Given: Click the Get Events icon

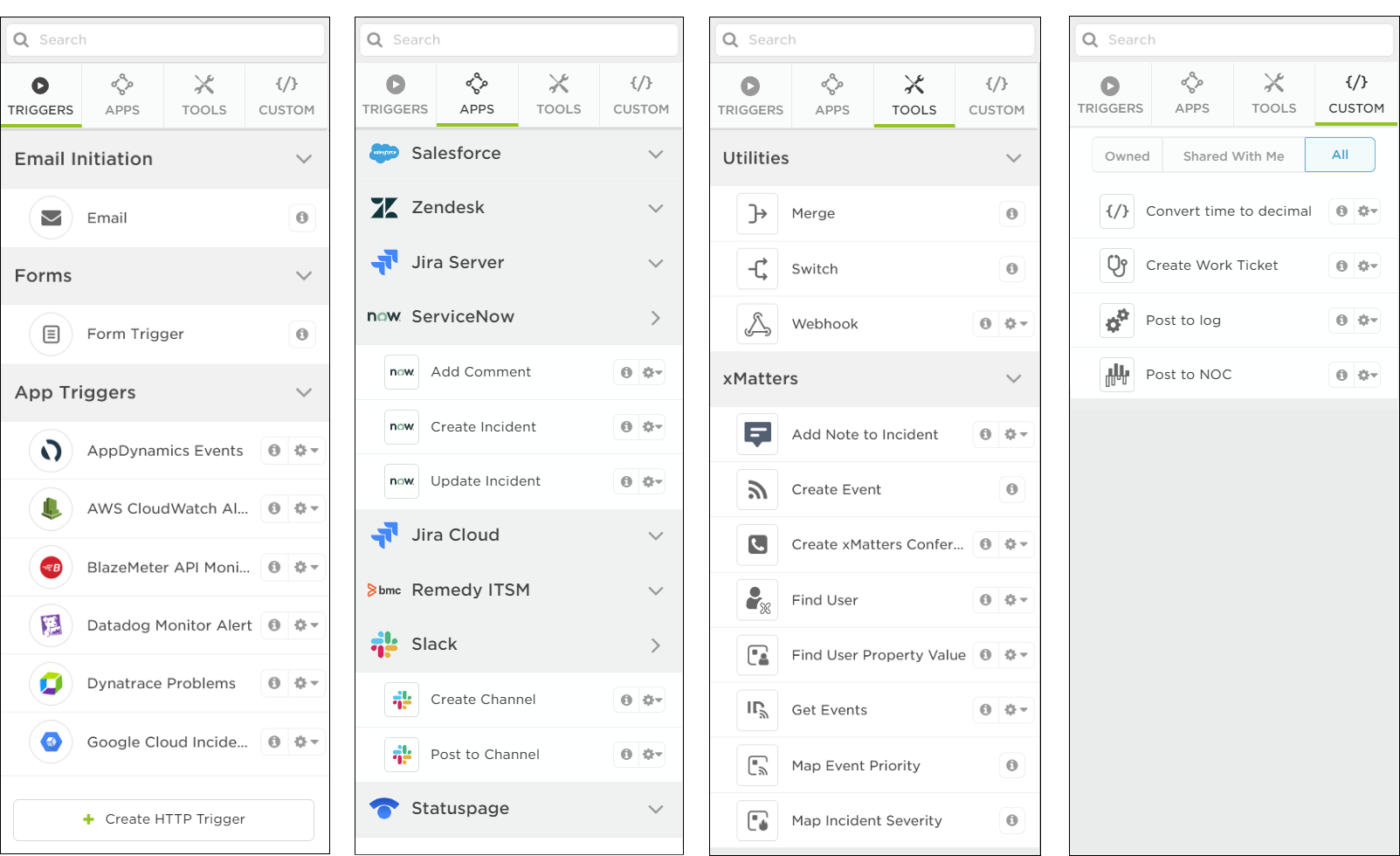Looking at the screenshot, I should [x=757, y=710].
